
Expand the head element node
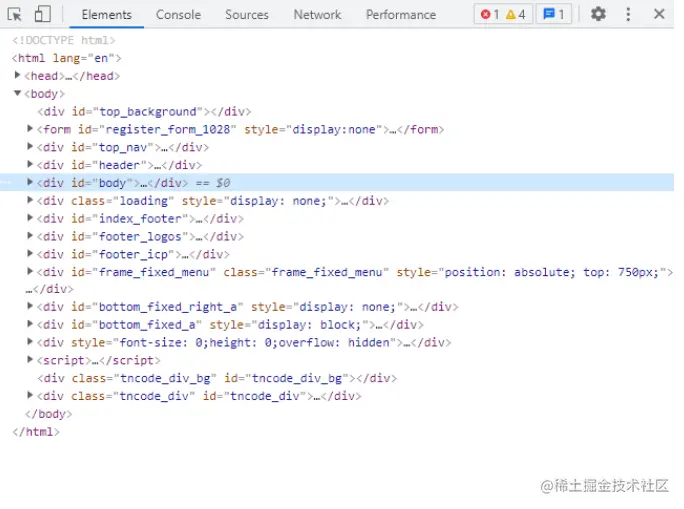(x=17, y=75)
